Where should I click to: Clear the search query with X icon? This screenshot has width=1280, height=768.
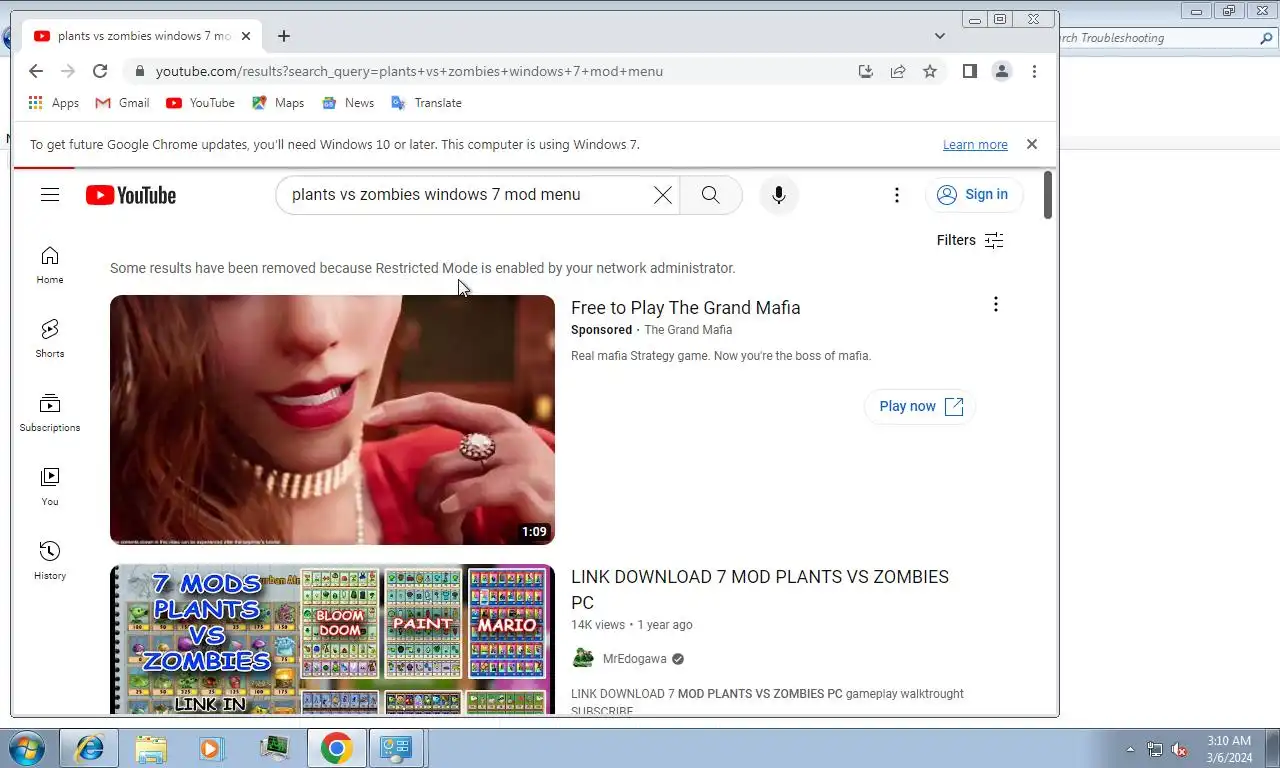[662, 195]
